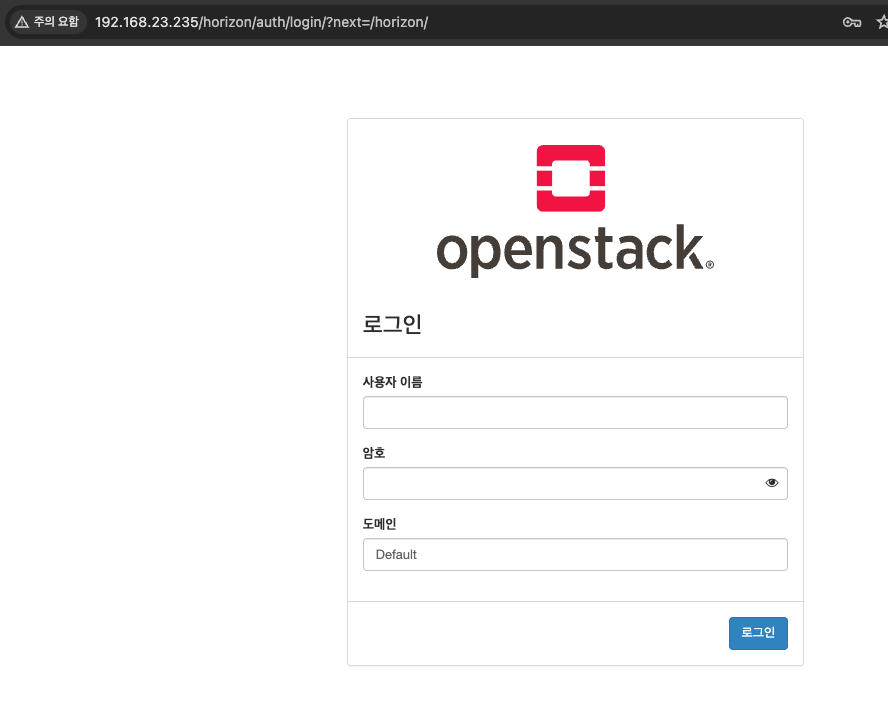Click the 암호 label
The height and width of the screenshot is (702, 888).
pos(374,453)
